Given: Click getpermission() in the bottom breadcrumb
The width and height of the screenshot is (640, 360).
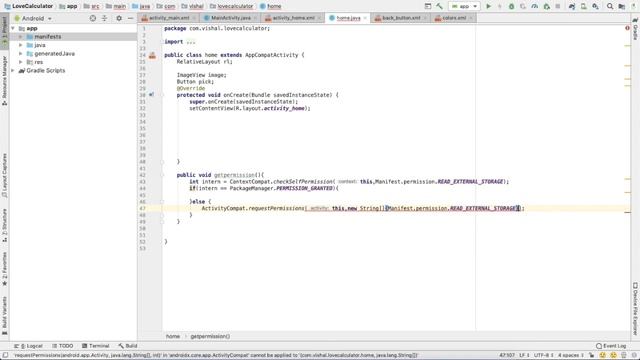Looking at the screenshot, I should 210,336.
